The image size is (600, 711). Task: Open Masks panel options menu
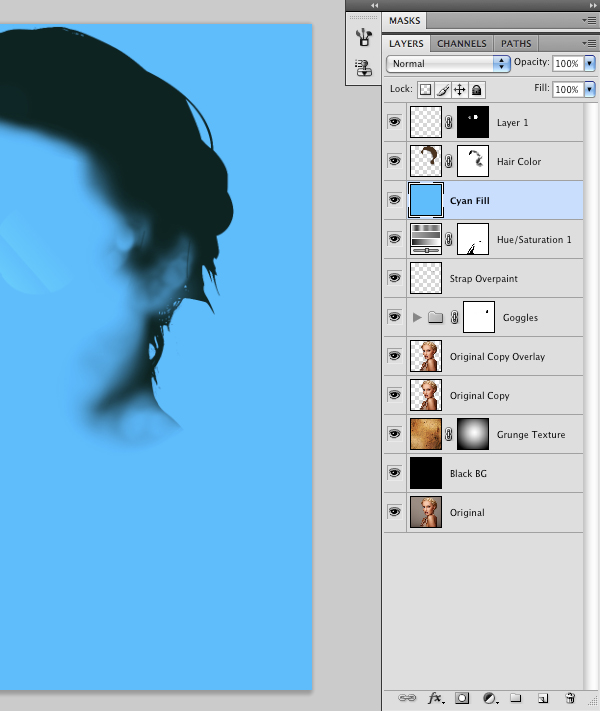point(590,20)
